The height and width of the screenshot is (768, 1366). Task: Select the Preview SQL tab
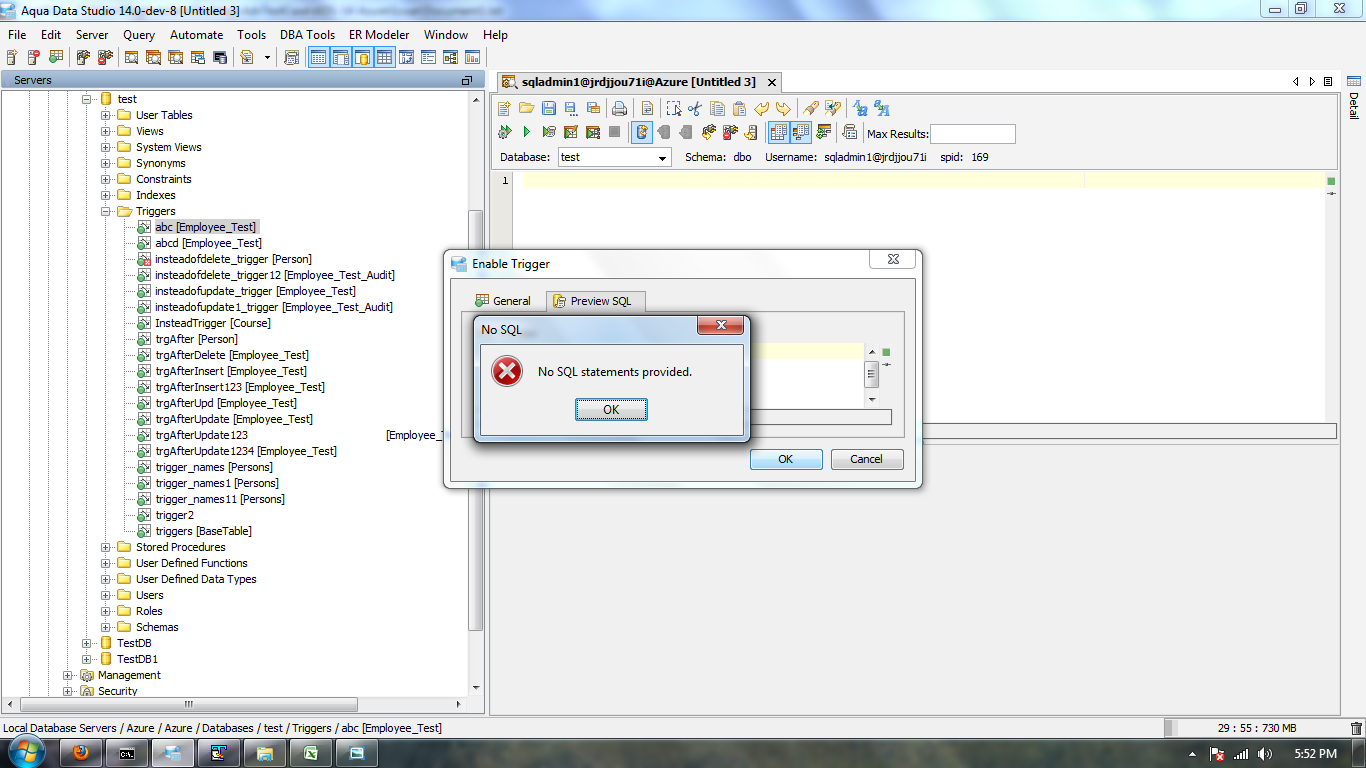595,300
